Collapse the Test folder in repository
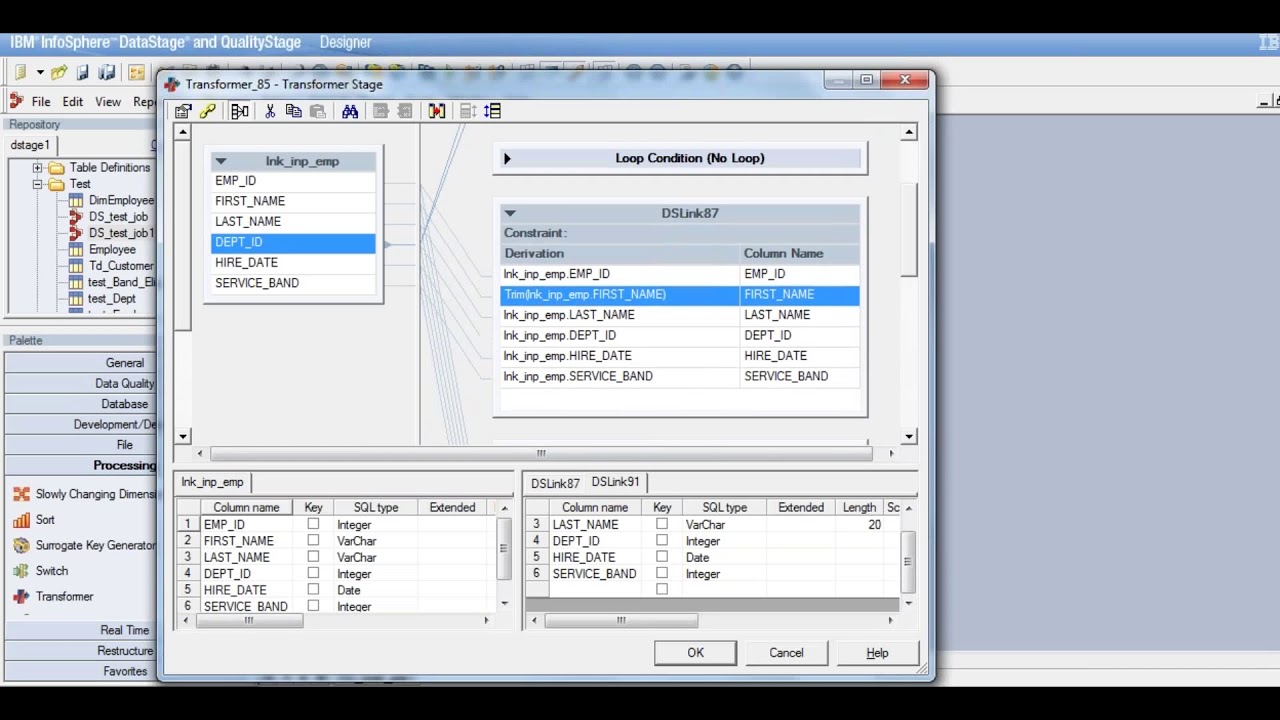This screenshot has width=1280, height=720. 37,184
